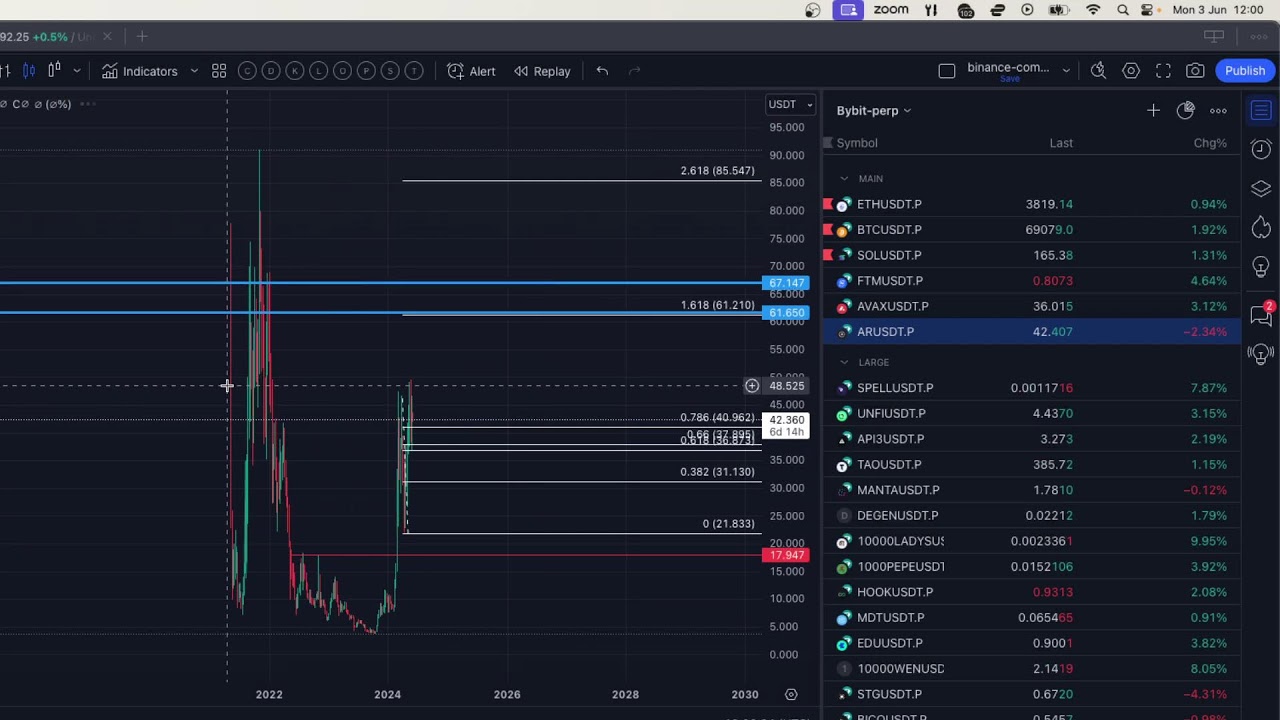
Task: Select SPELLUSDT.P in watchlist
Action: click(1032, 388)
